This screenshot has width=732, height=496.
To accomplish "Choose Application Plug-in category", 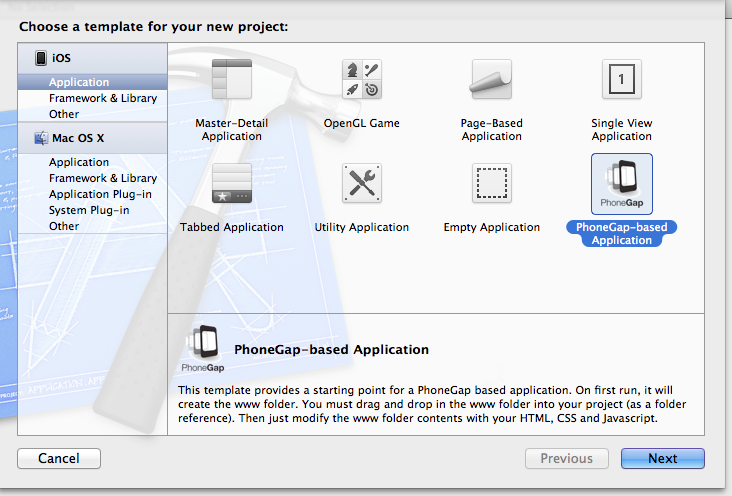I will point(92,194).
